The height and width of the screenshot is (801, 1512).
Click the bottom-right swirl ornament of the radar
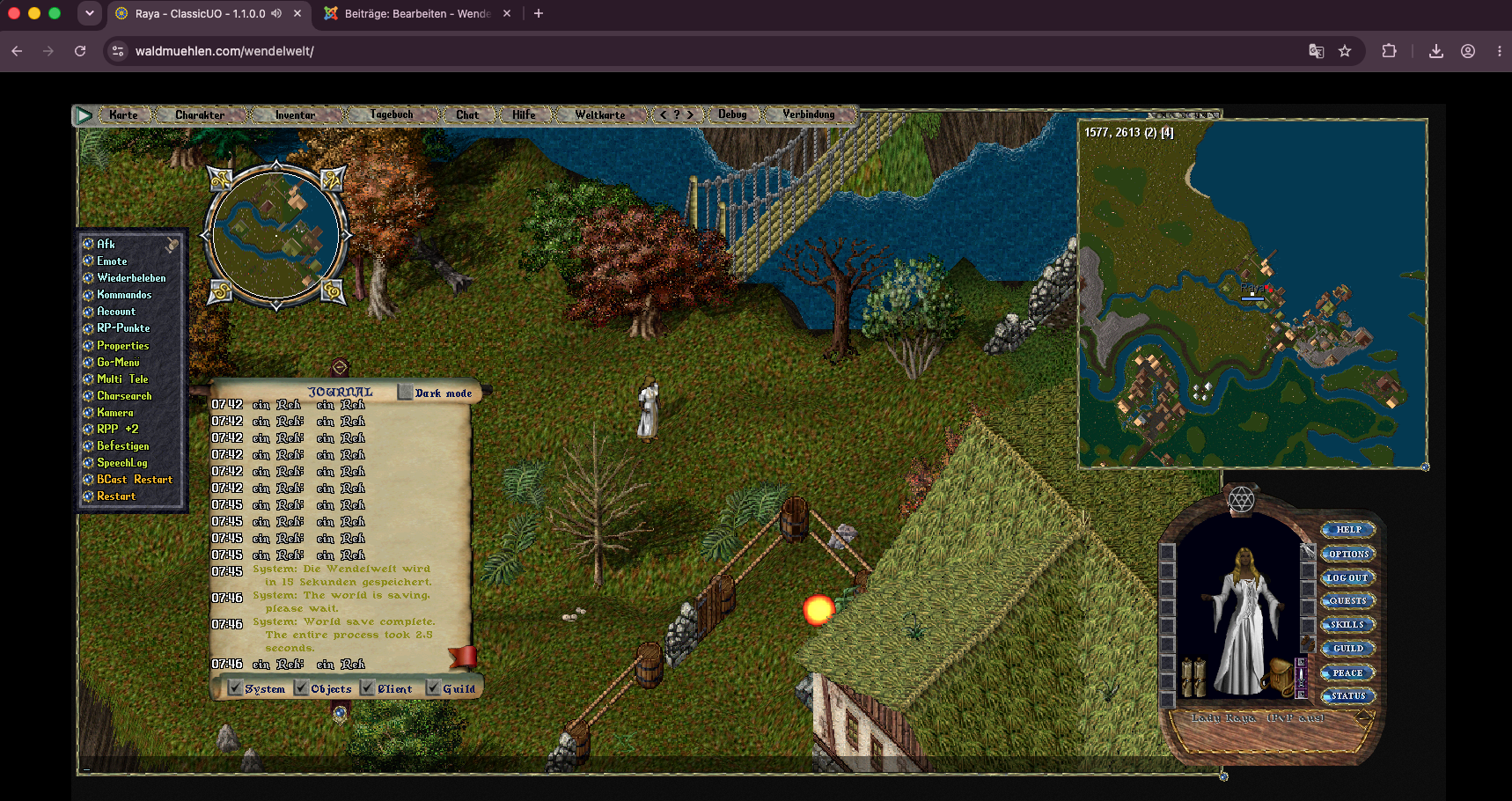pyautogui.click(x=332, y=291)
